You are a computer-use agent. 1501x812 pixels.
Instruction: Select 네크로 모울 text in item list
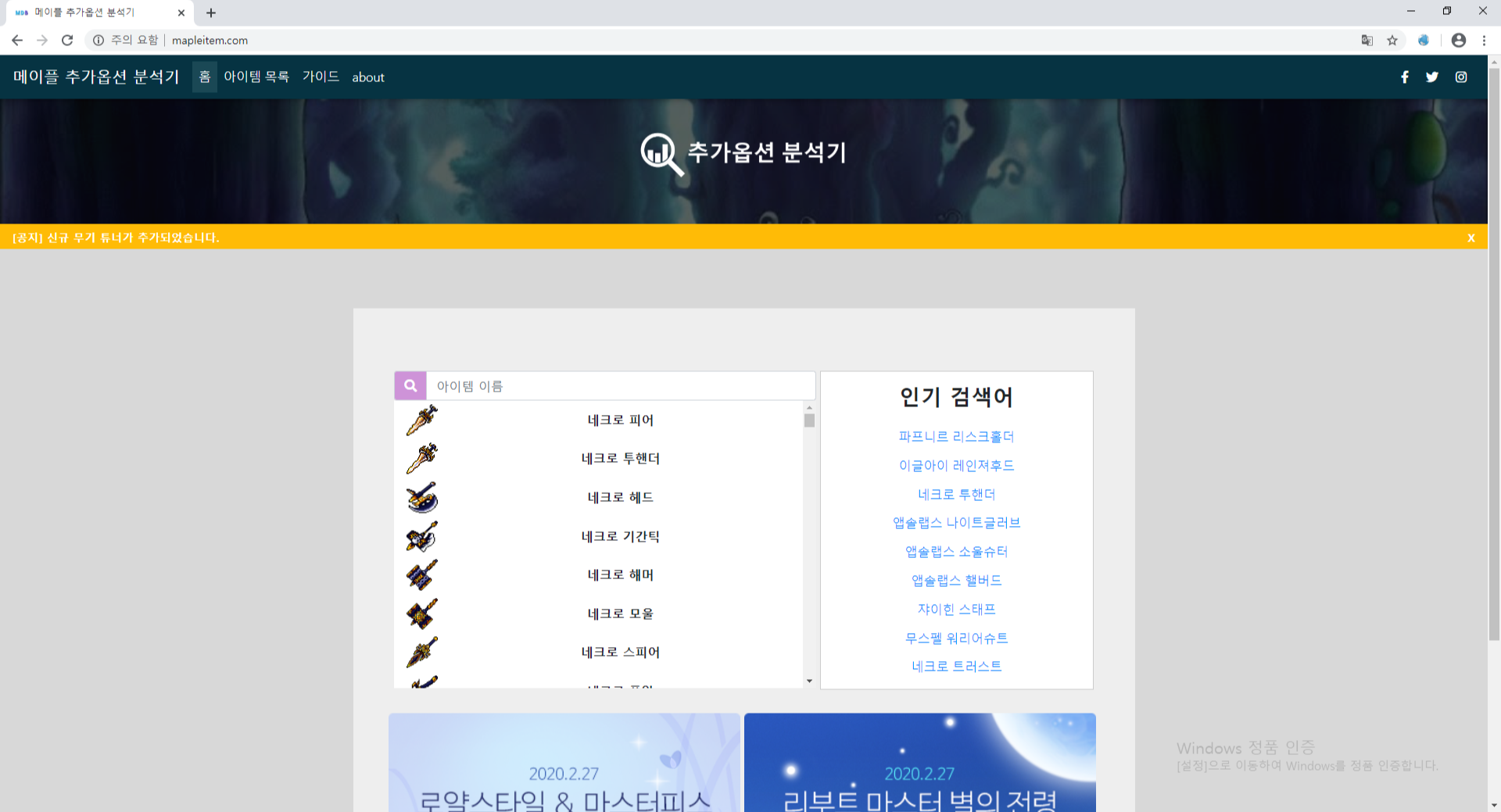tap(621, 613)
